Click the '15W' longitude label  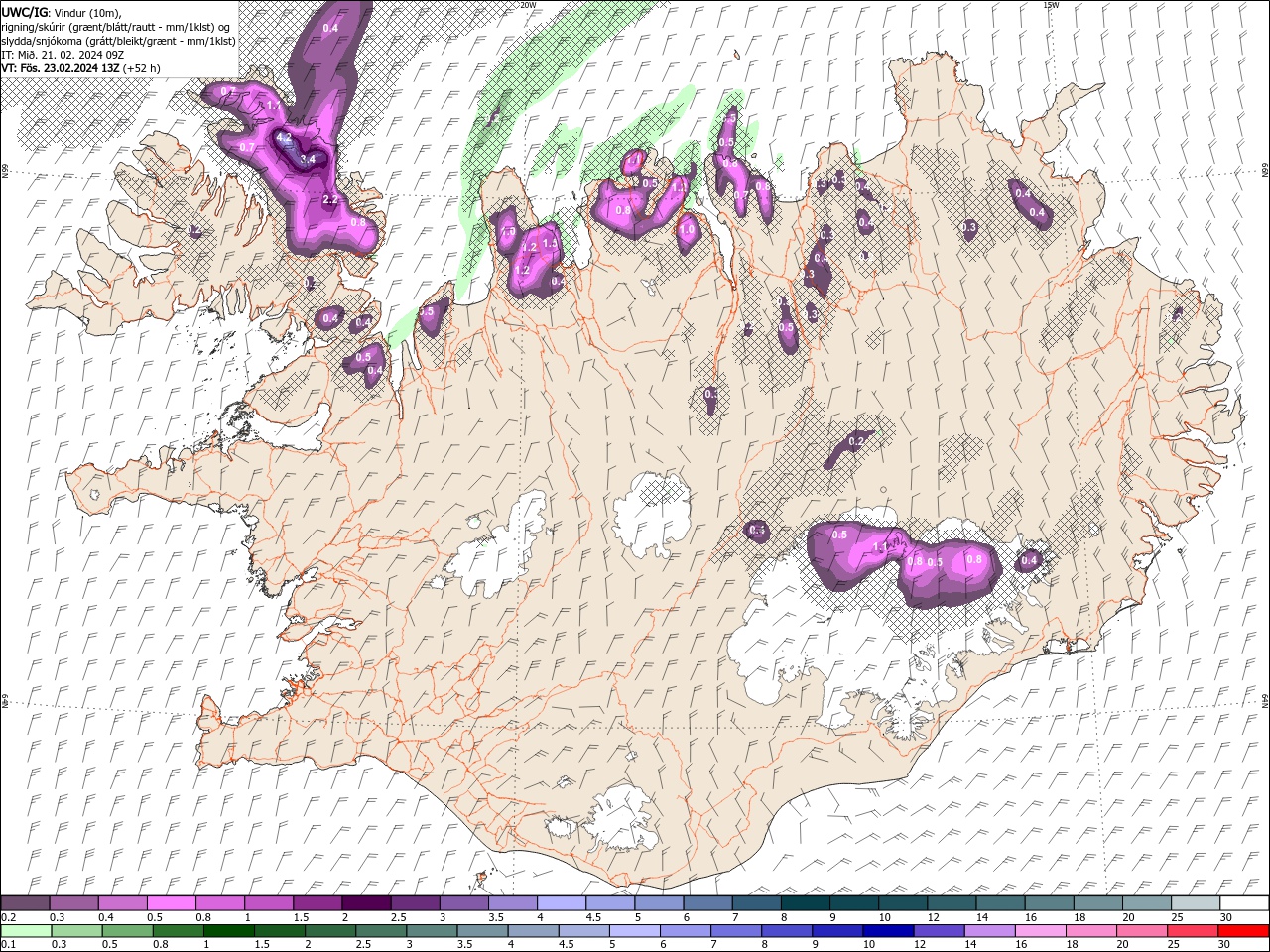(x=1051, y=5)
